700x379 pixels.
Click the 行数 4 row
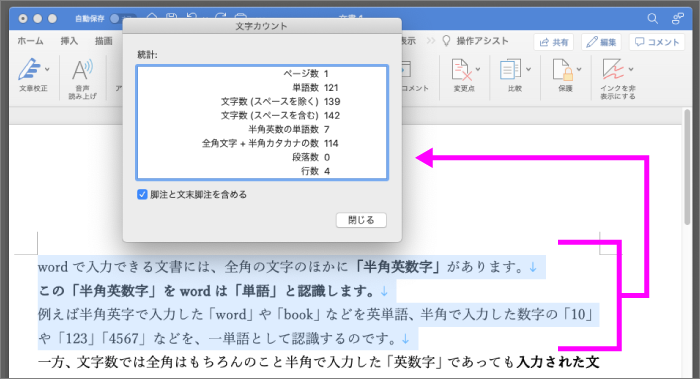point(262,171)
